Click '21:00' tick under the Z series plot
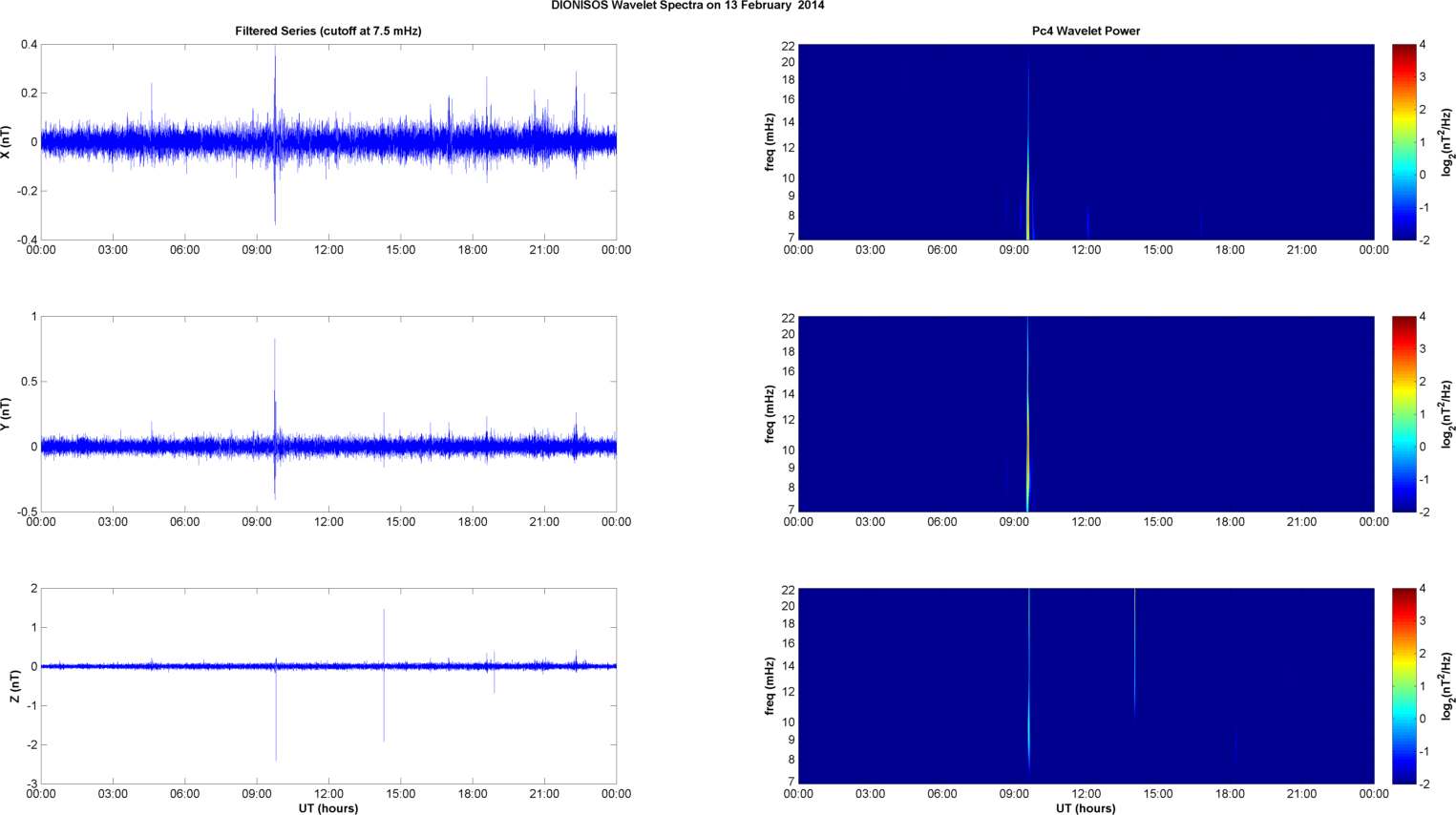The image size is (1456, 815). coord(544,794)
